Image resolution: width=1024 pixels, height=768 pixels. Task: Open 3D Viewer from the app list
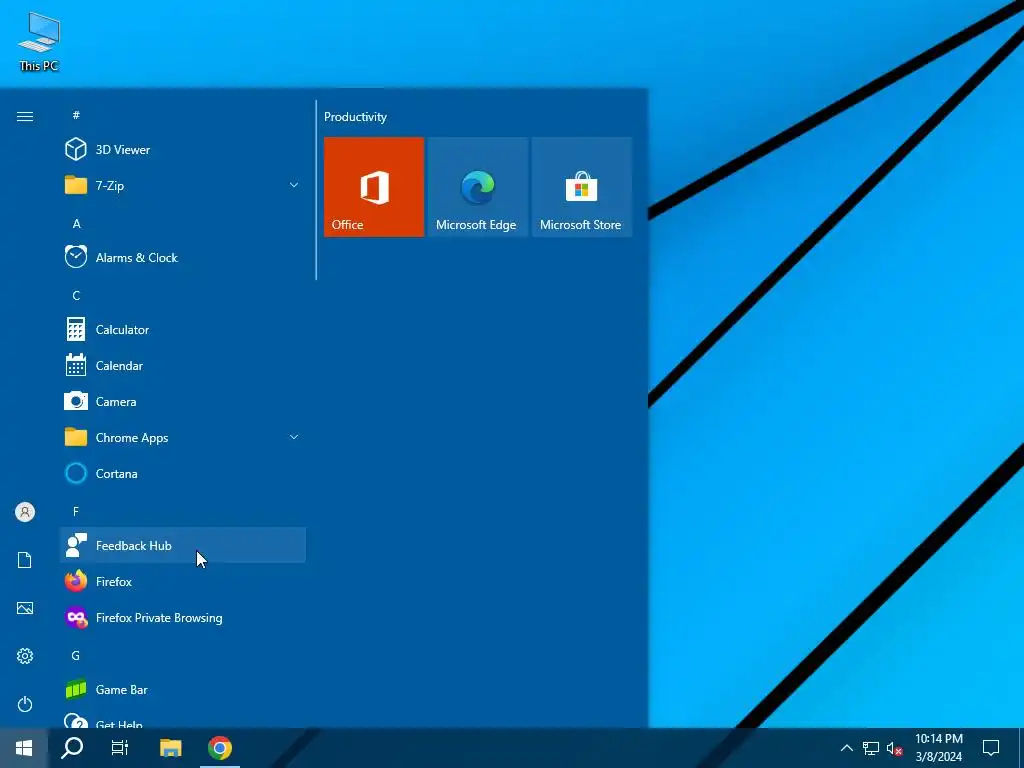[x=183, y=150]
